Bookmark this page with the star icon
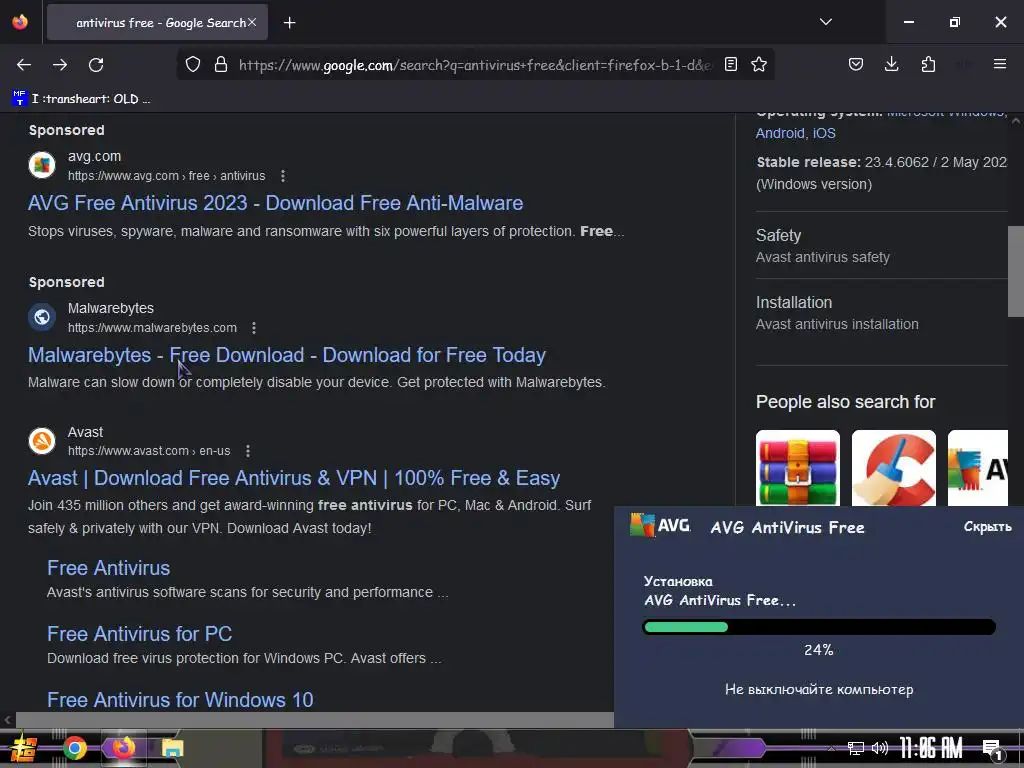 click(x=759, y=64)
